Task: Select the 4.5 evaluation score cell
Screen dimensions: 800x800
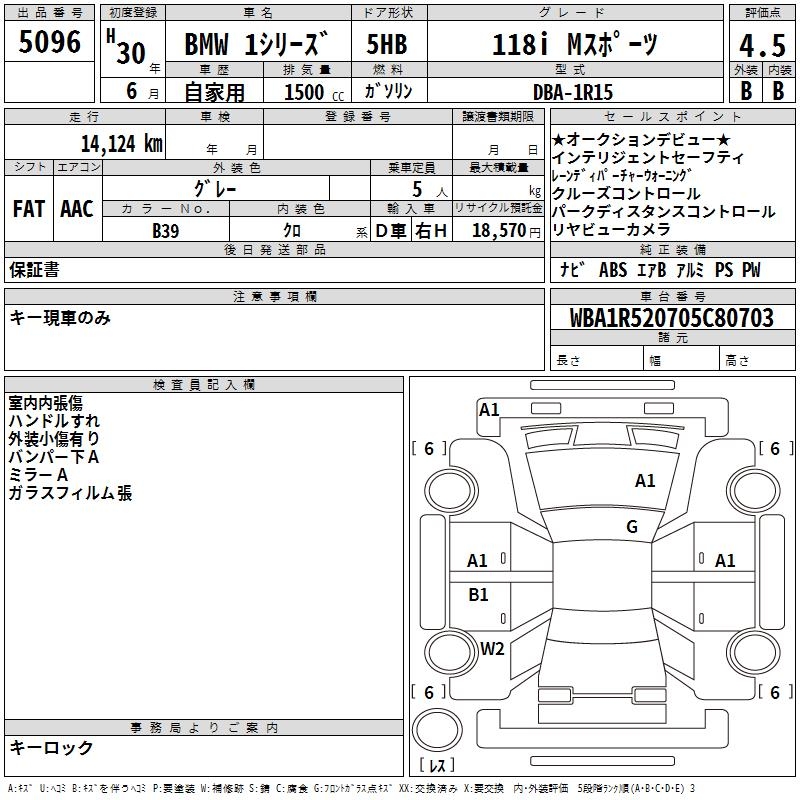Action: [762, 45]
